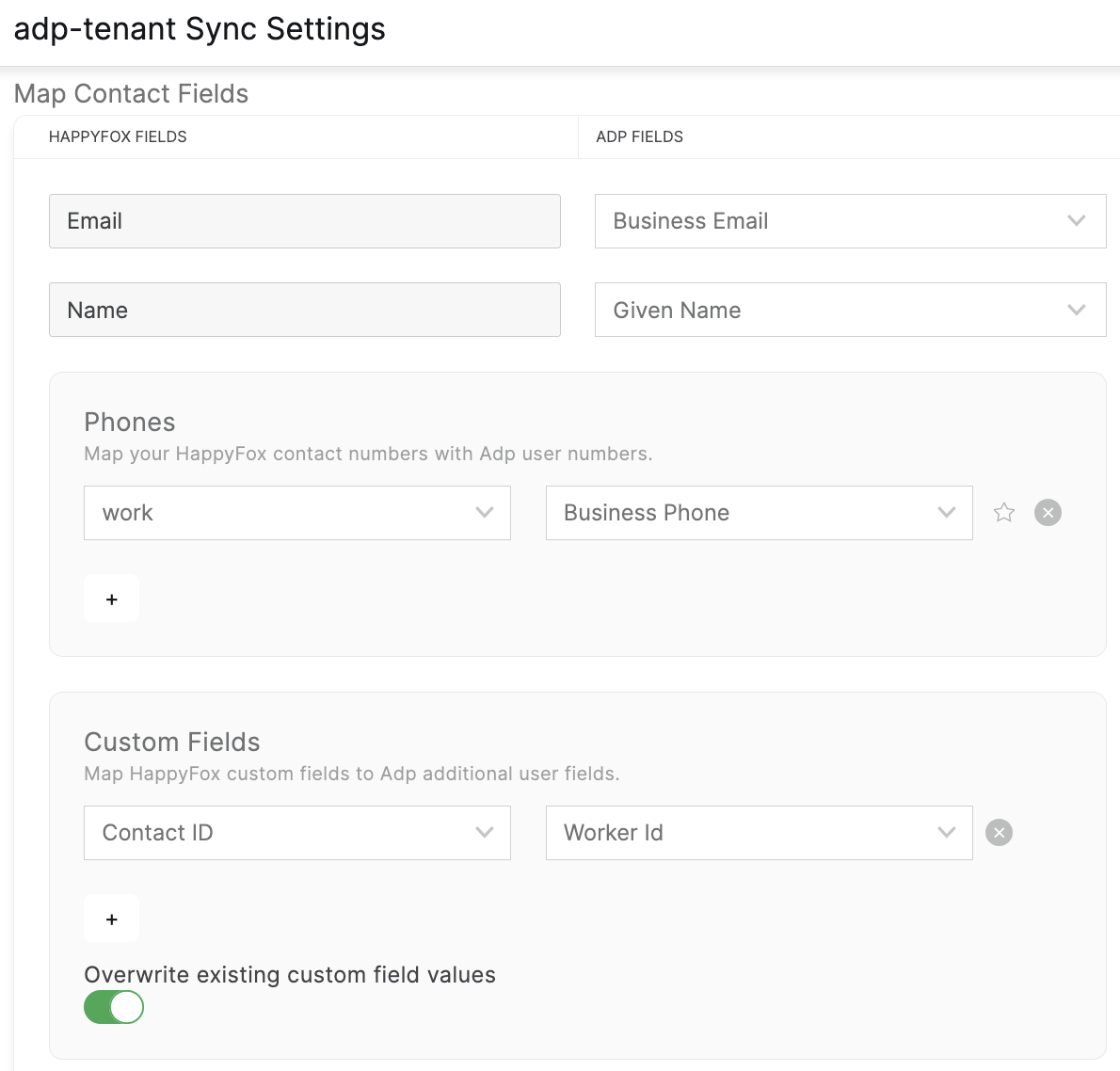Viewport: 1120px width, 1071px height.
Task: Click the Custom Fields section heading
Action: (172, 743)
